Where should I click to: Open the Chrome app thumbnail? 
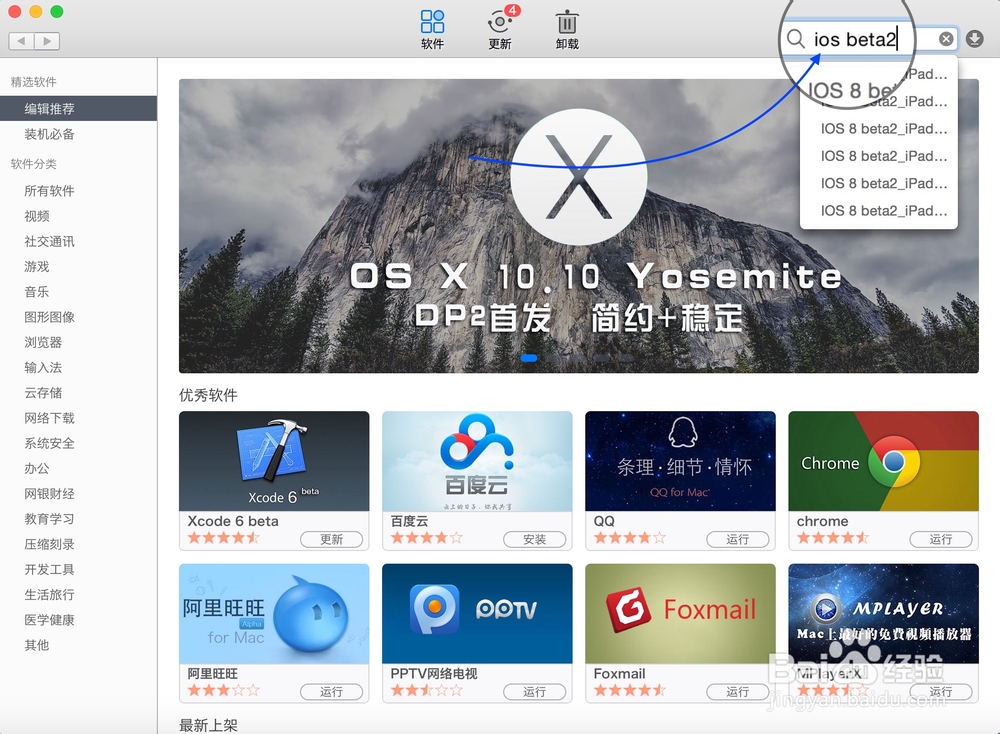coord(883,461)
